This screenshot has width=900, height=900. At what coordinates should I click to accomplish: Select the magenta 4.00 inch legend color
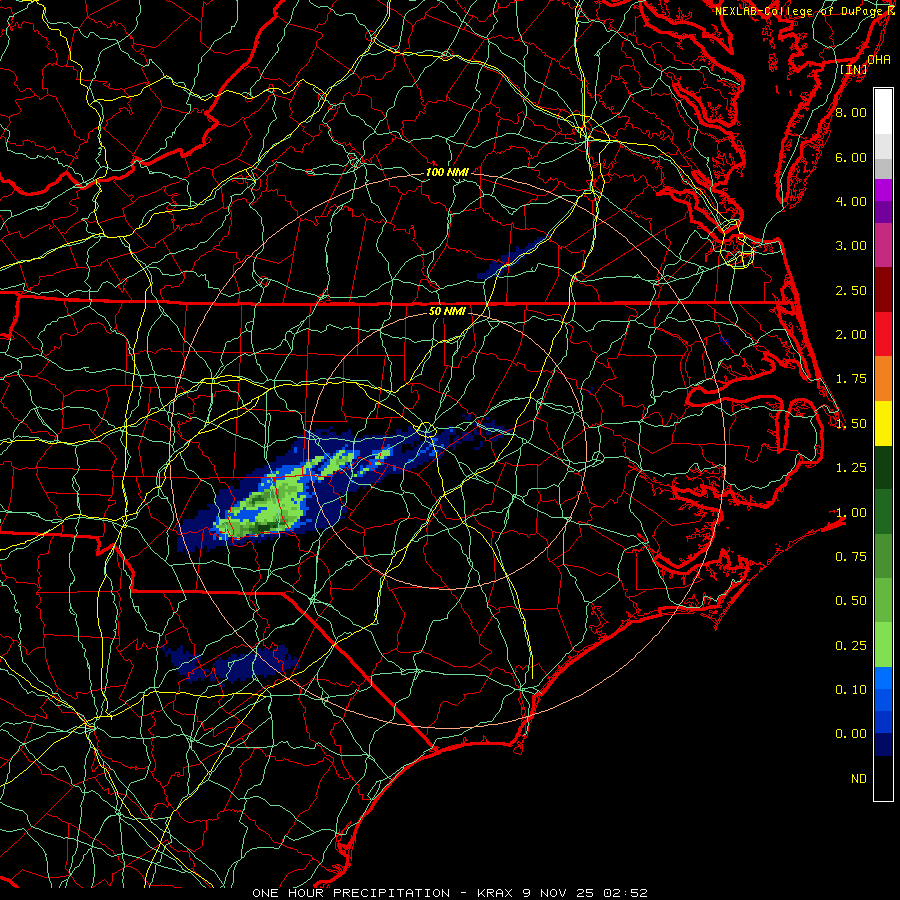coord(883,190)
